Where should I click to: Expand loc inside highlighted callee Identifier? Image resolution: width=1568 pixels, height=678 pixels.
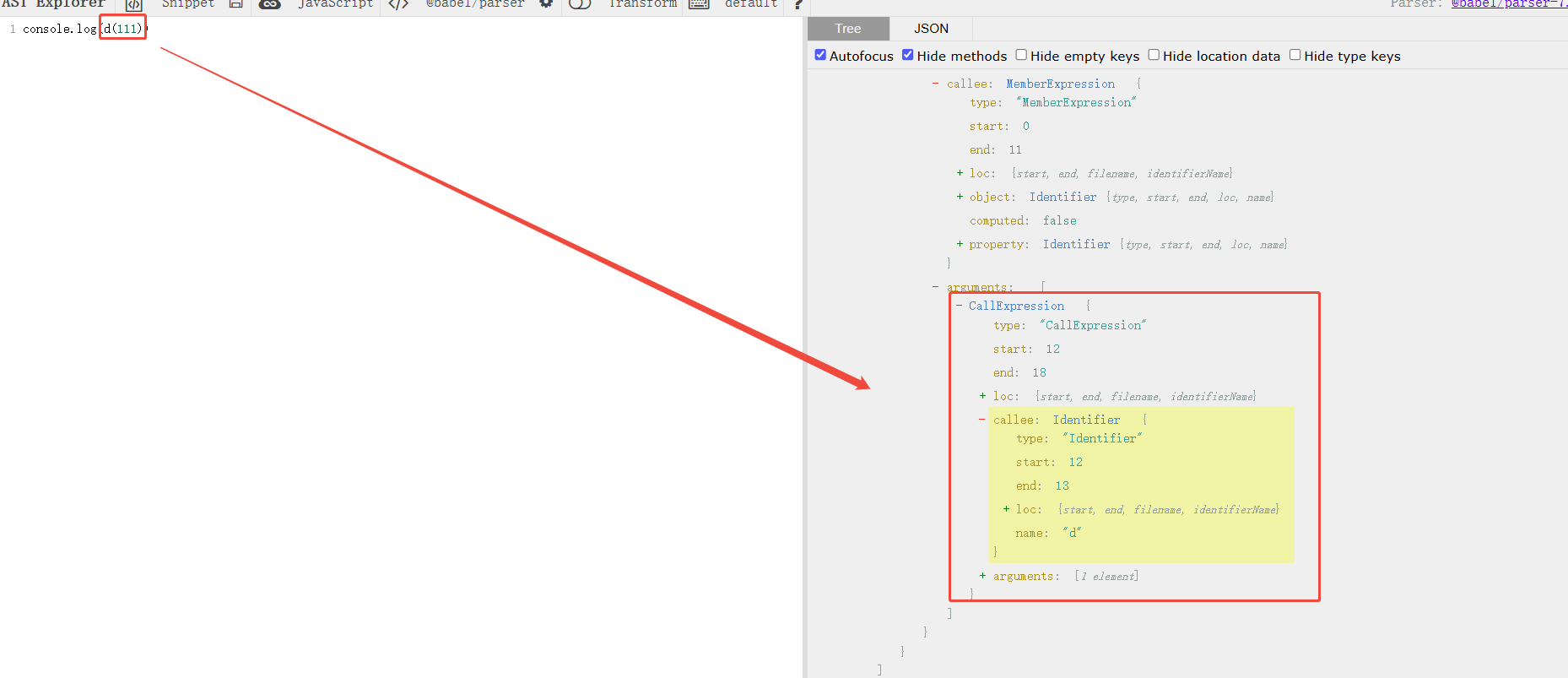pos(1006,509)
